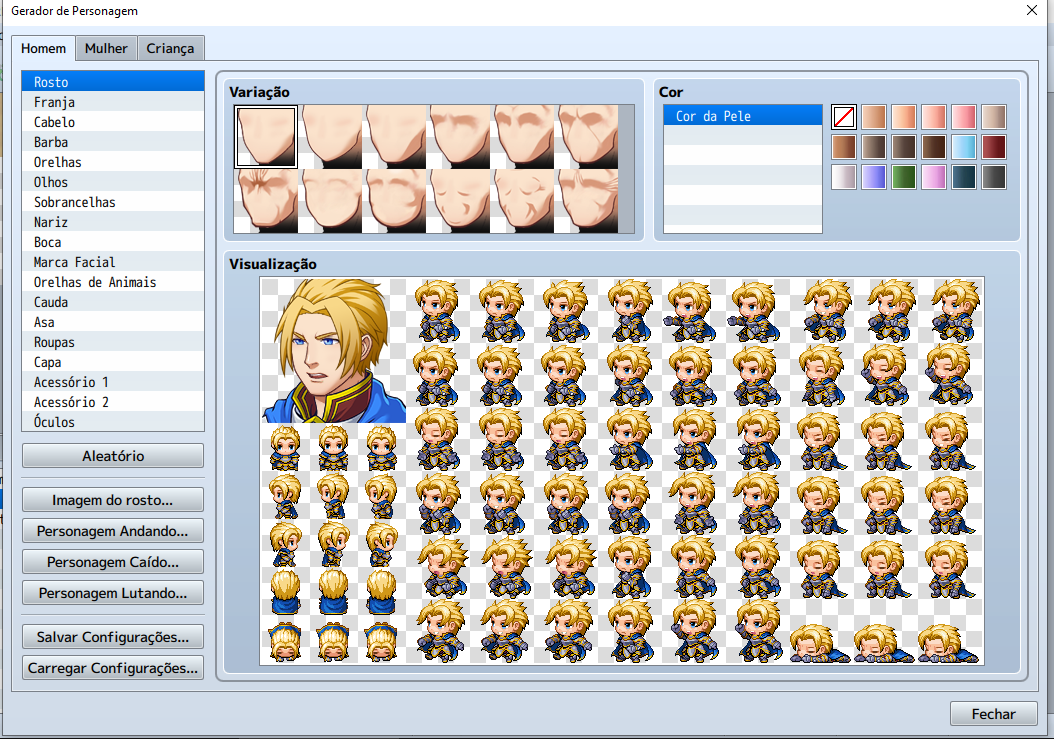This screenshot has height=739, width=1054.
Task: Click Aleatório to randomize the character
Action: click(112, 455)
